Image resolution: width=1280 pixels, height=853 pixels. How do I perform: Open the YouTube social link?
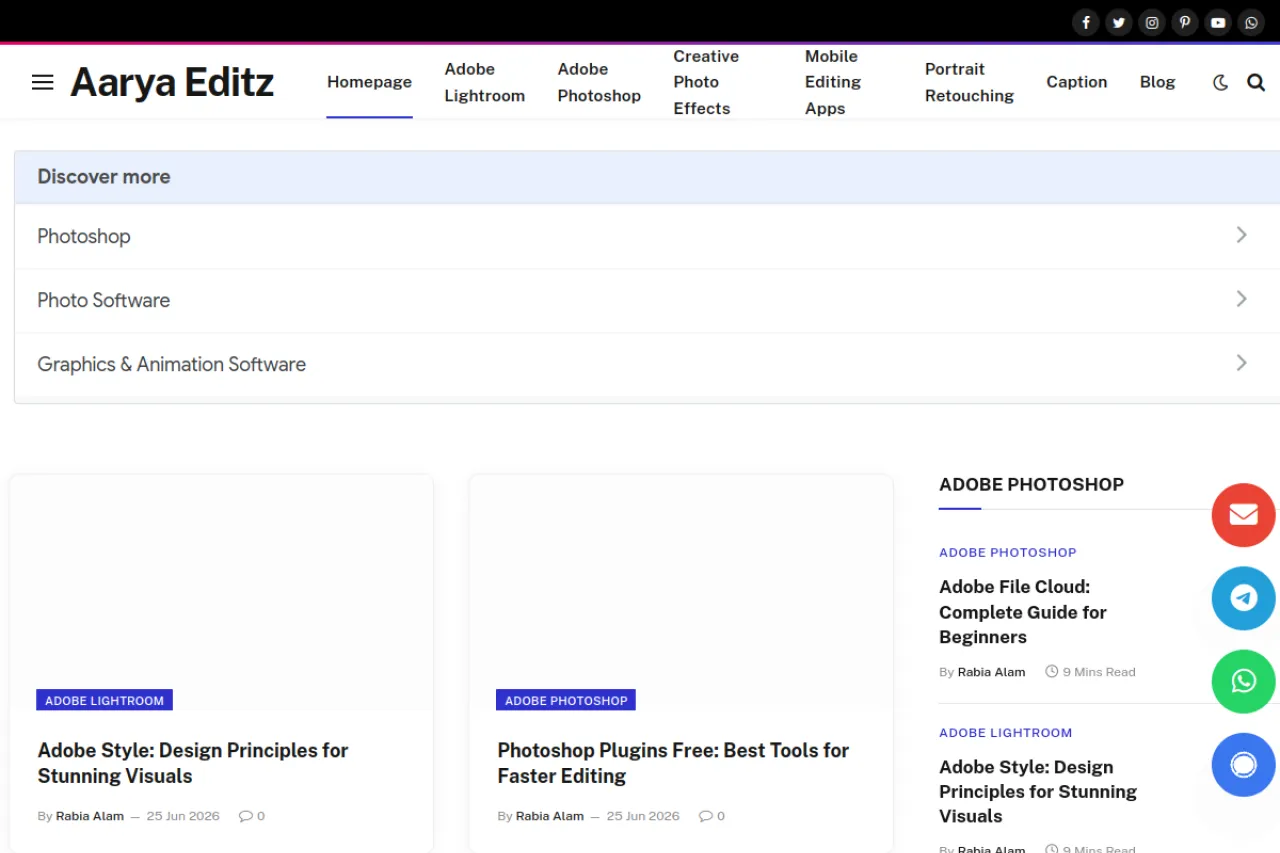1218,23
